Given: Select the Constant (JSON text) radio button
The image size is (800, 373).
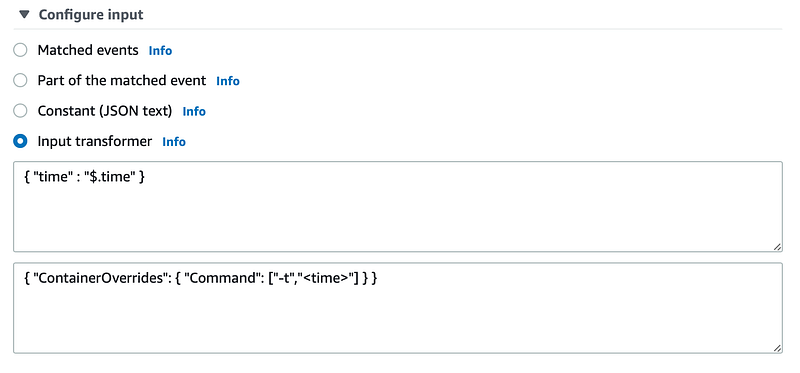Looking at the screenshot, I should point(20,111).
